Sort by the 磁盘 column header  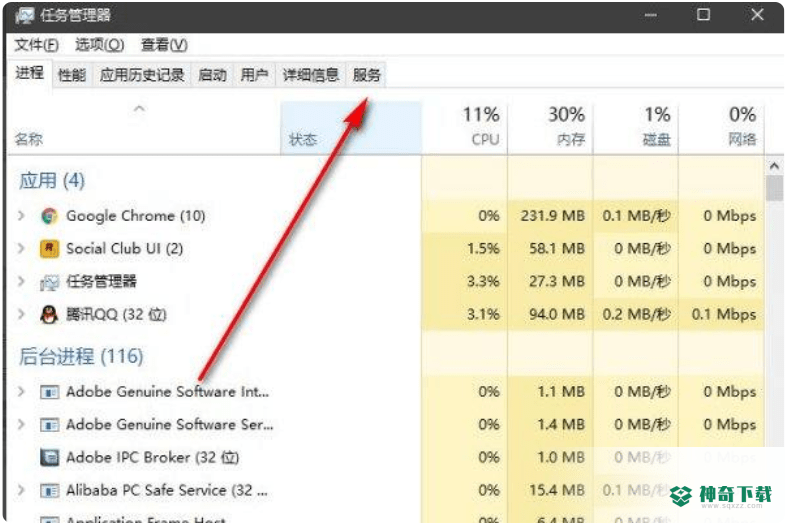(635, 128)
